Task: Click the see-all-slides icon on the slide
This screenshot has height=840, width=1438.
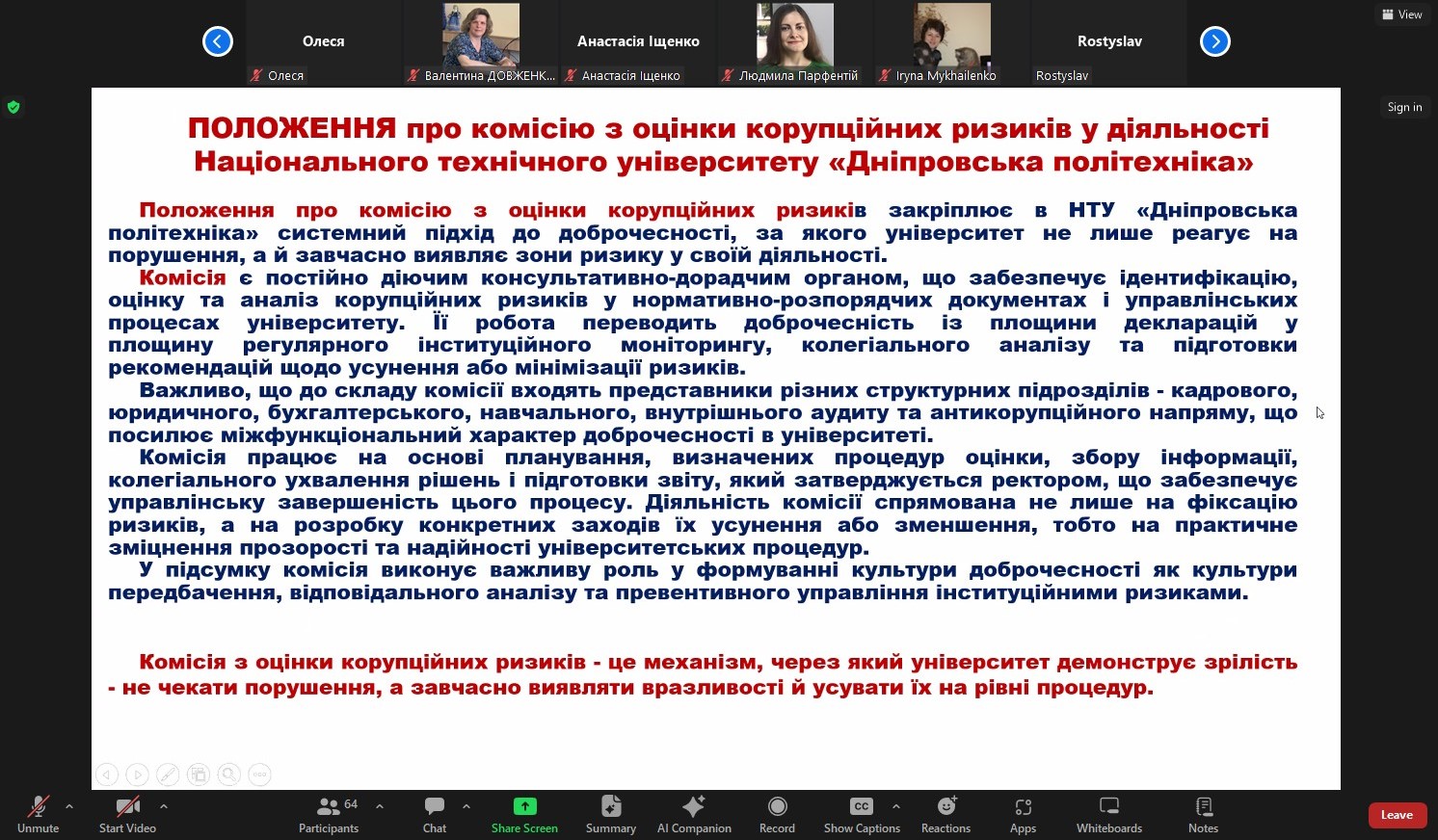Action: [199, 774]
